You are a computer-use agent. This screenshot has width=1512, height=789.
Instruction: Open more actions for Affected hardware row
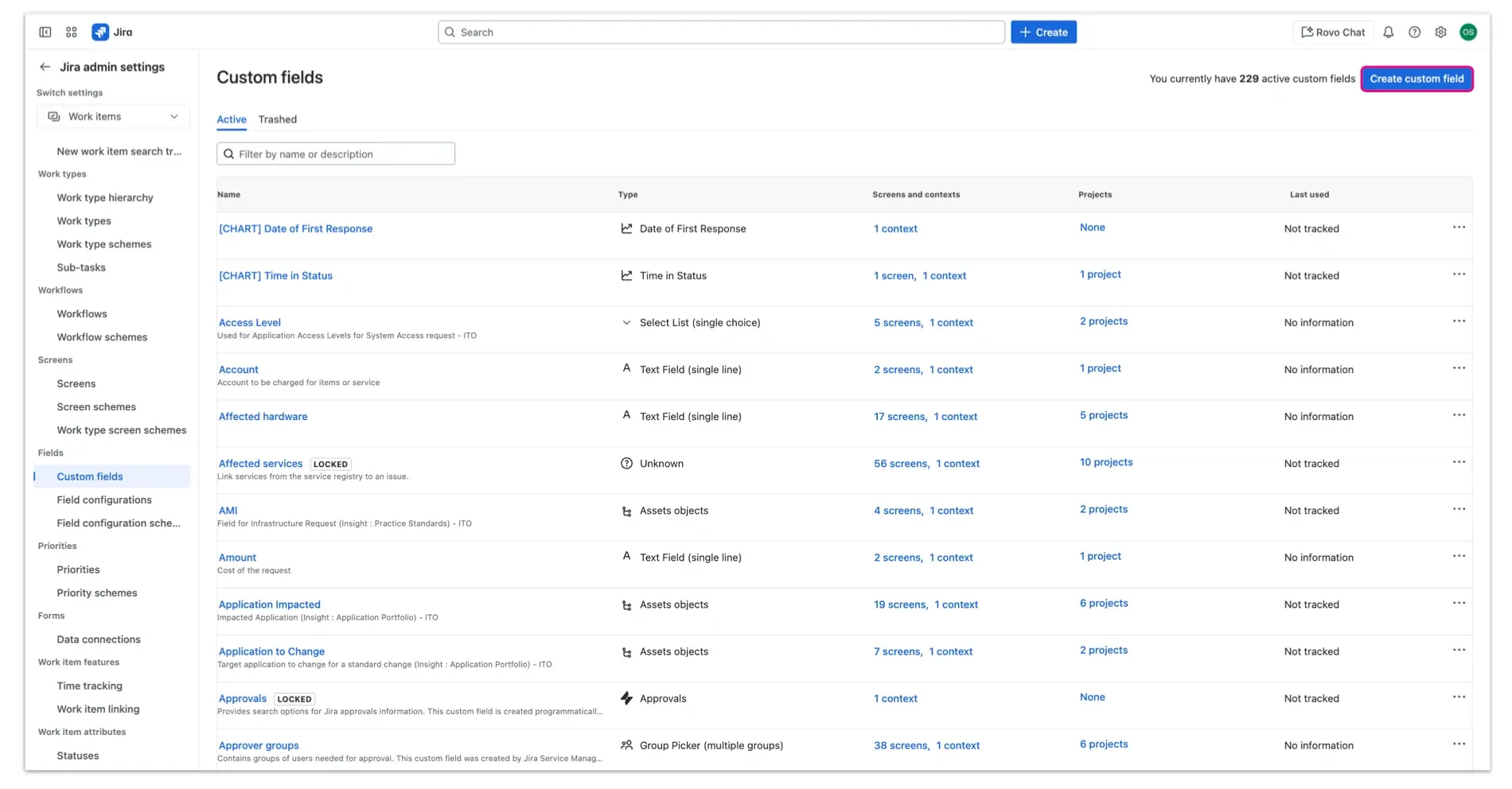(x=1458, y=415)
